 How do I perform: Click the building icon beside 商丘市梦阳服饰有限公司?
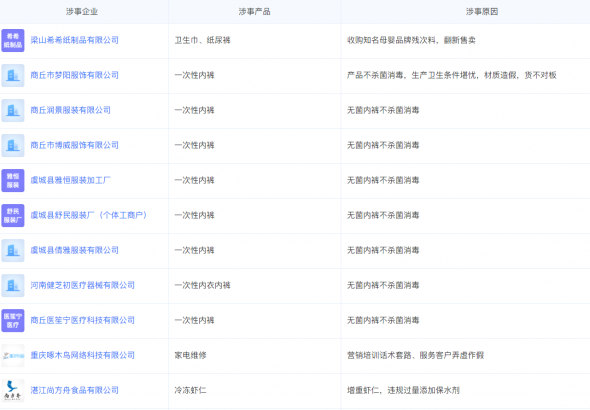[x=13, y=75]
